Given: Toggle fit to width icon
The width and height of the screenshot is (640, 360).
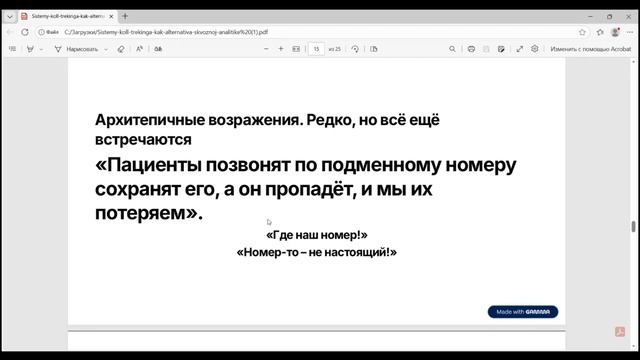Looking at the screenshot, I should point(296,49).
